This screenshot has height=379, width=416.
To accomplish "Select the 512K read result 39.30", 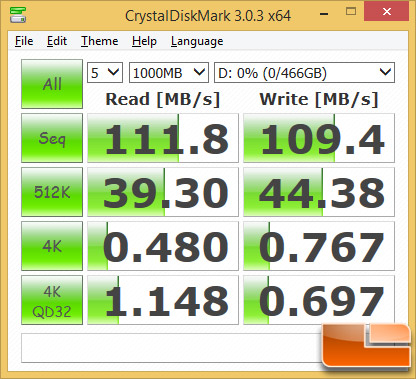I will (x=163, y=192).
